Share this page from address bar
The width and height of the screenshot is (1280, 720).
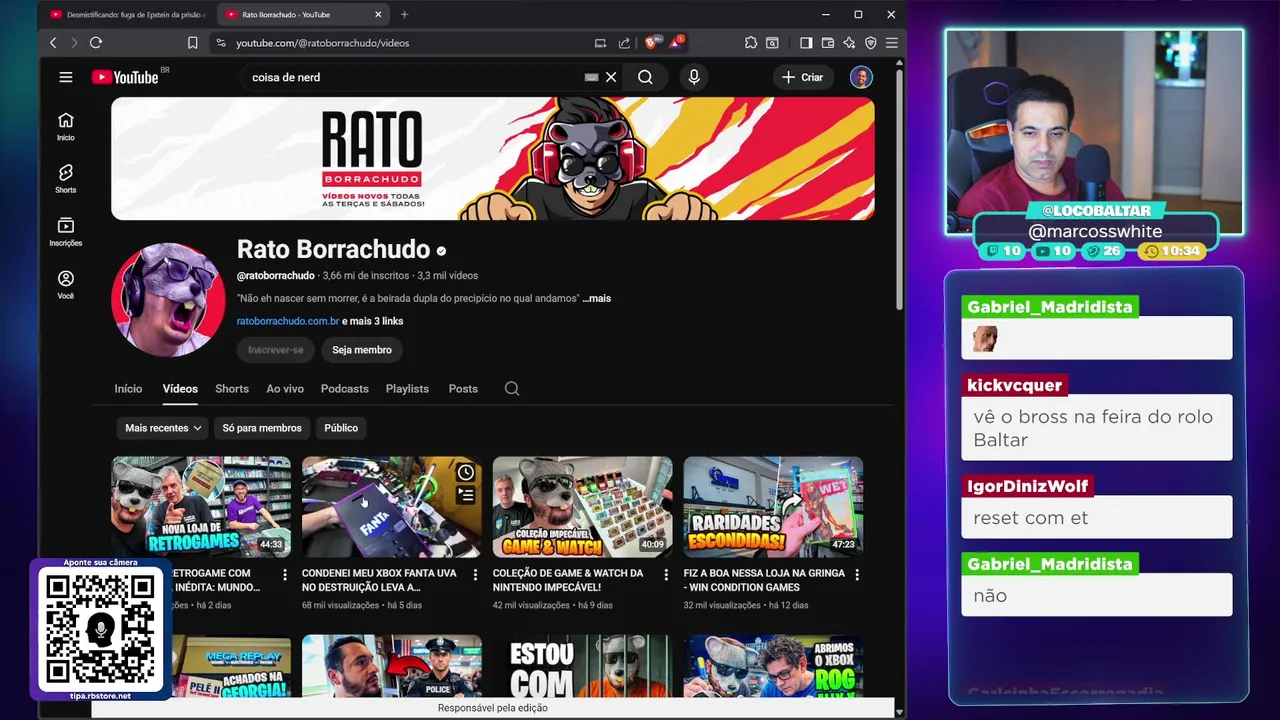[624, 43]
